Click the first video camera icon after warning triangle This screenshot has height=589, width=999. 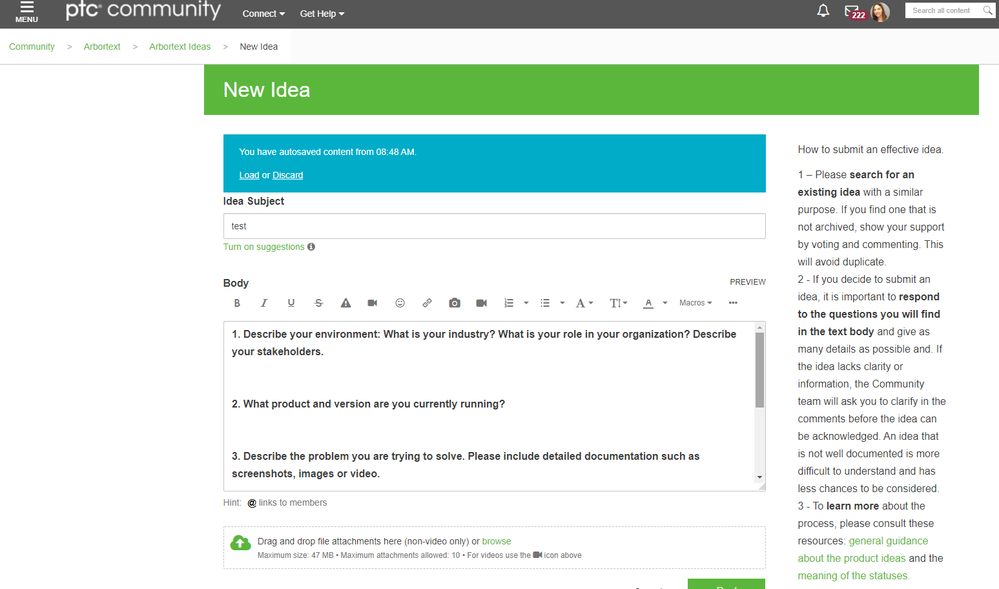(x=373, y=303)
